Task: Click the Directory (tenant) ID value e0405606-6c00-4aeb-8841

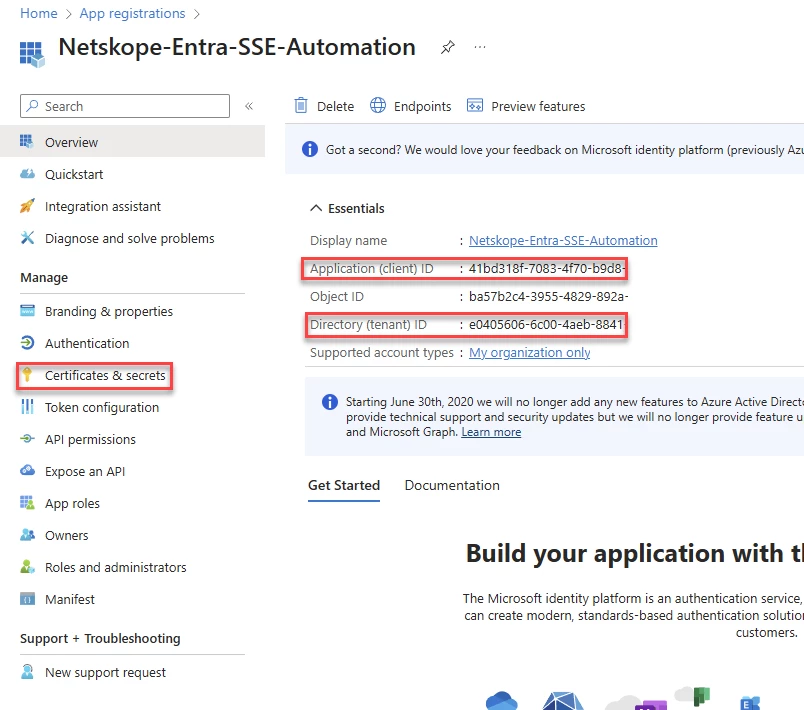Action: [547, 324]
